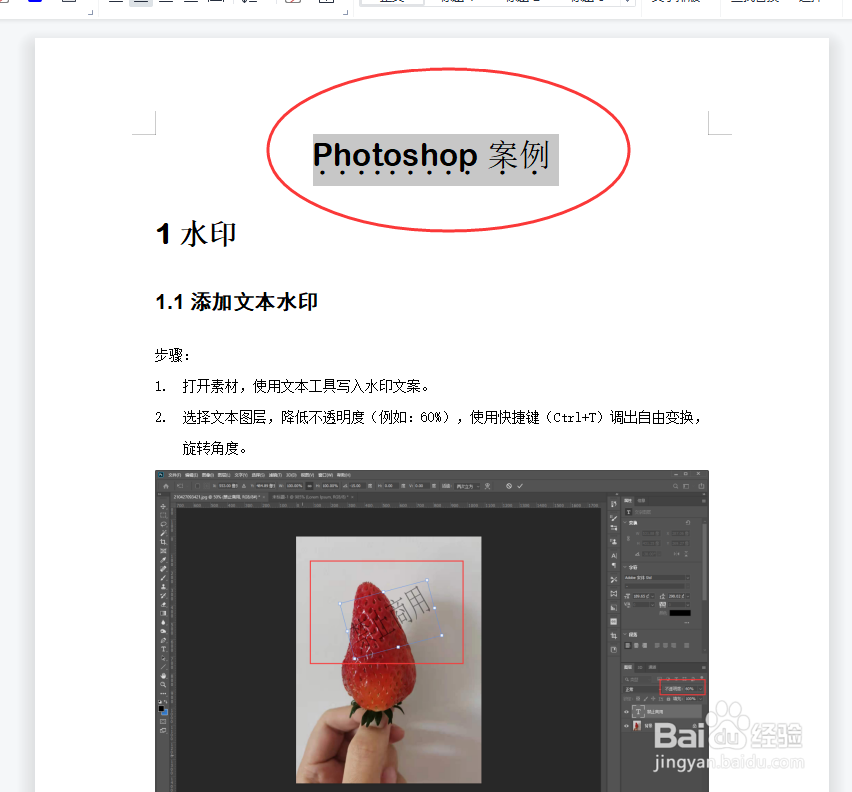852x792 pixels.
Task: Click the "步骤:" paragraph
Action: [x=172, y=355]
